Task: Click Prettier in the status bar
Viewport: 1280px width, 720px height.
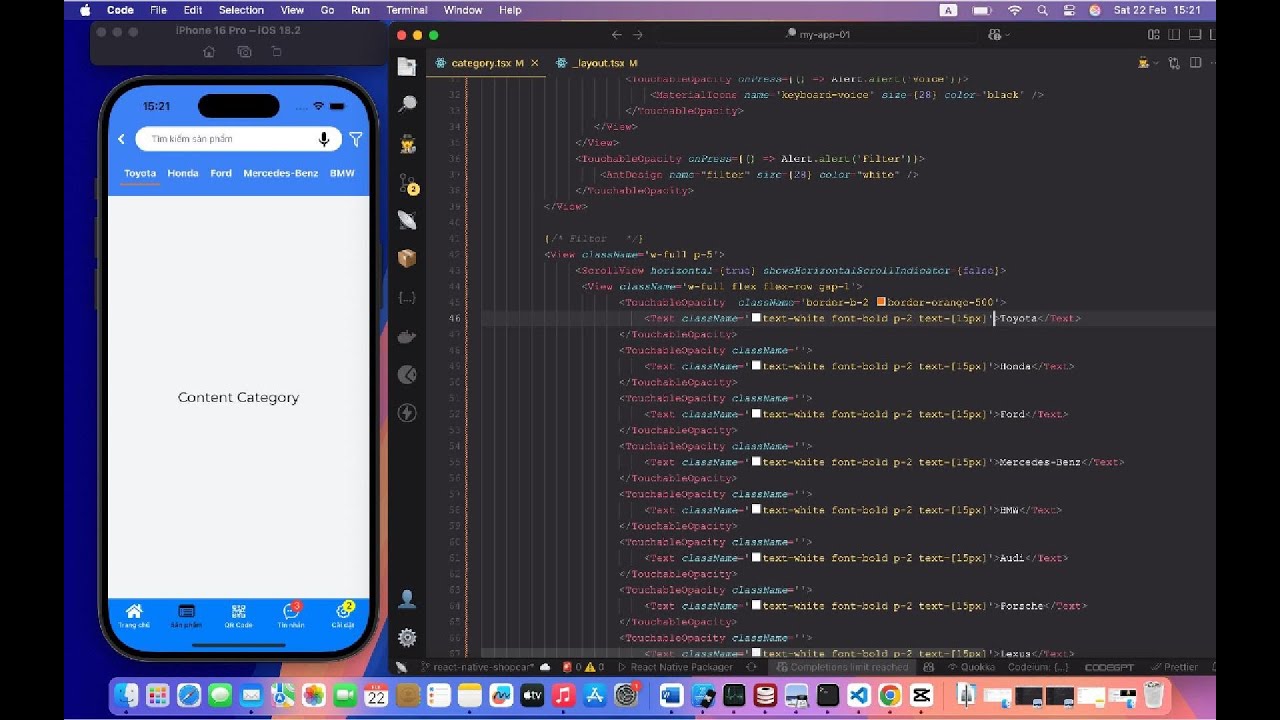Action: 1174,667
